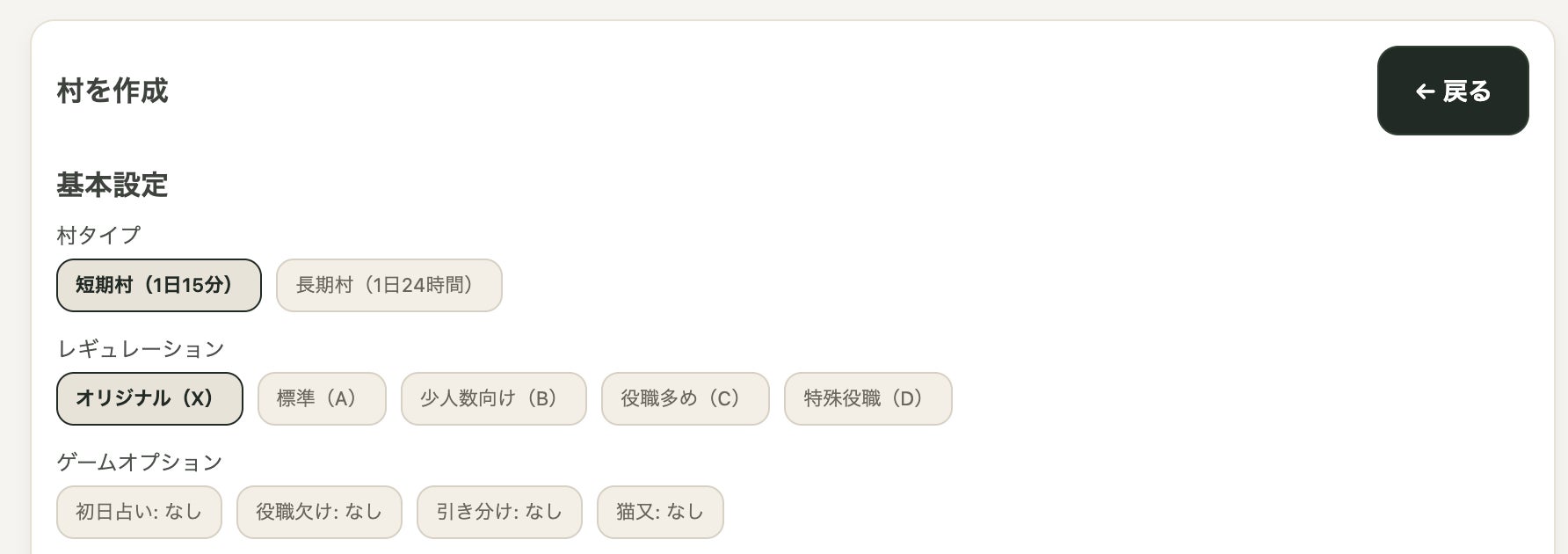Screen dimensions: 1568x554
Task: Toggle the 役職欠け option
Action: 319,512
